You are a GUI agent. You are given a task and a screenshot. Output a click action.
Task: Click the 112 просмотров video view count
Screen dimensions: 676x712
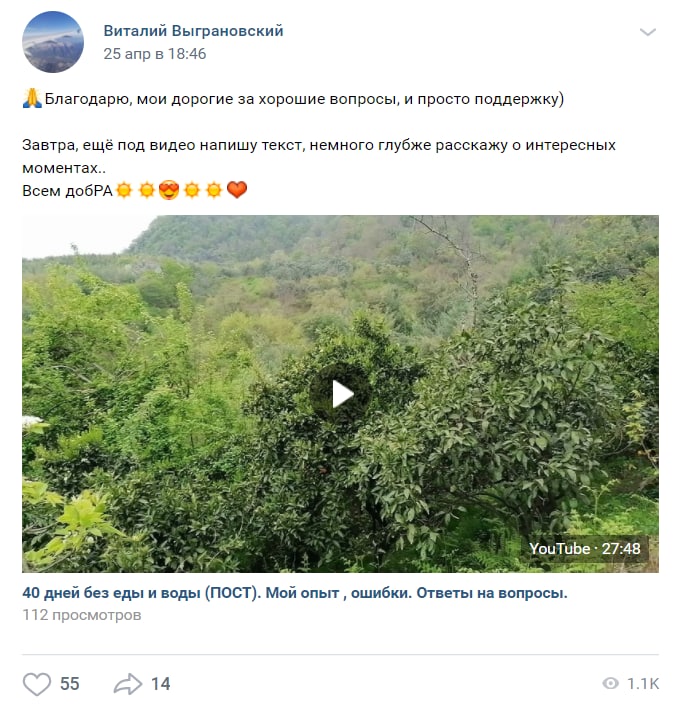pos(82,615)
